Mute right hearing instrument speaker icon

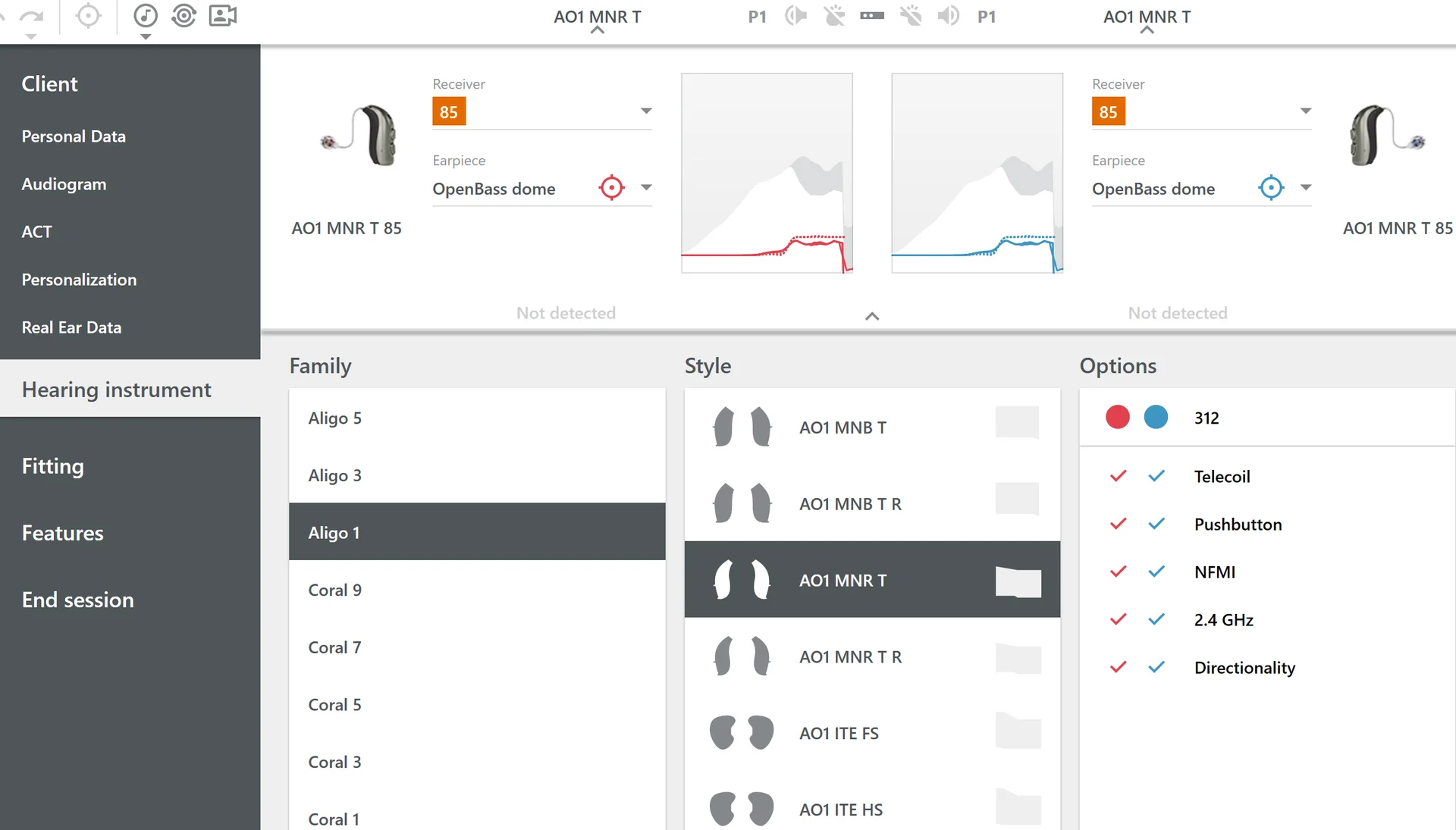click(x=948, y=16)
